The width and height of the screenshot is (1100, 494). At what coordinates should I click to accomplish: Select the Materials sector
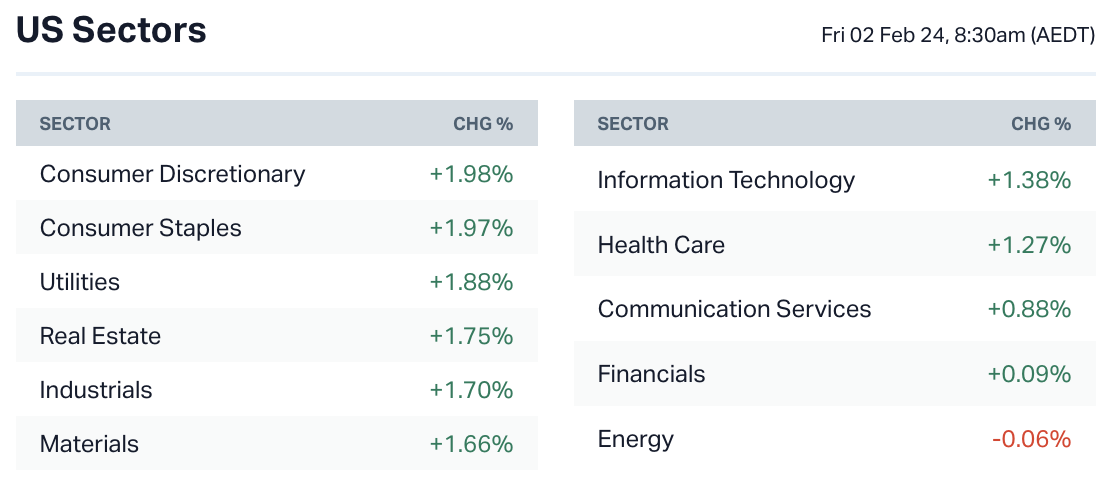pyautogui.click(x=89, y=444)
